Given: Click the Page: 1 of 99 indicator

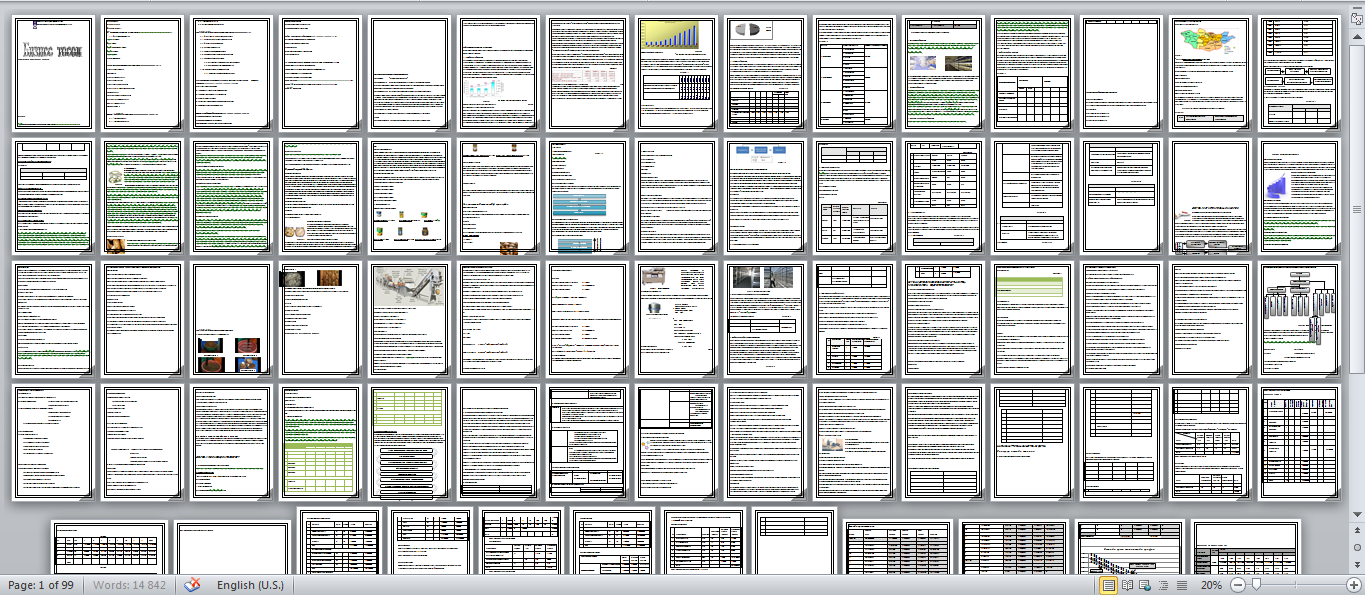Looking at the screenshot, I should pos(43,585).
